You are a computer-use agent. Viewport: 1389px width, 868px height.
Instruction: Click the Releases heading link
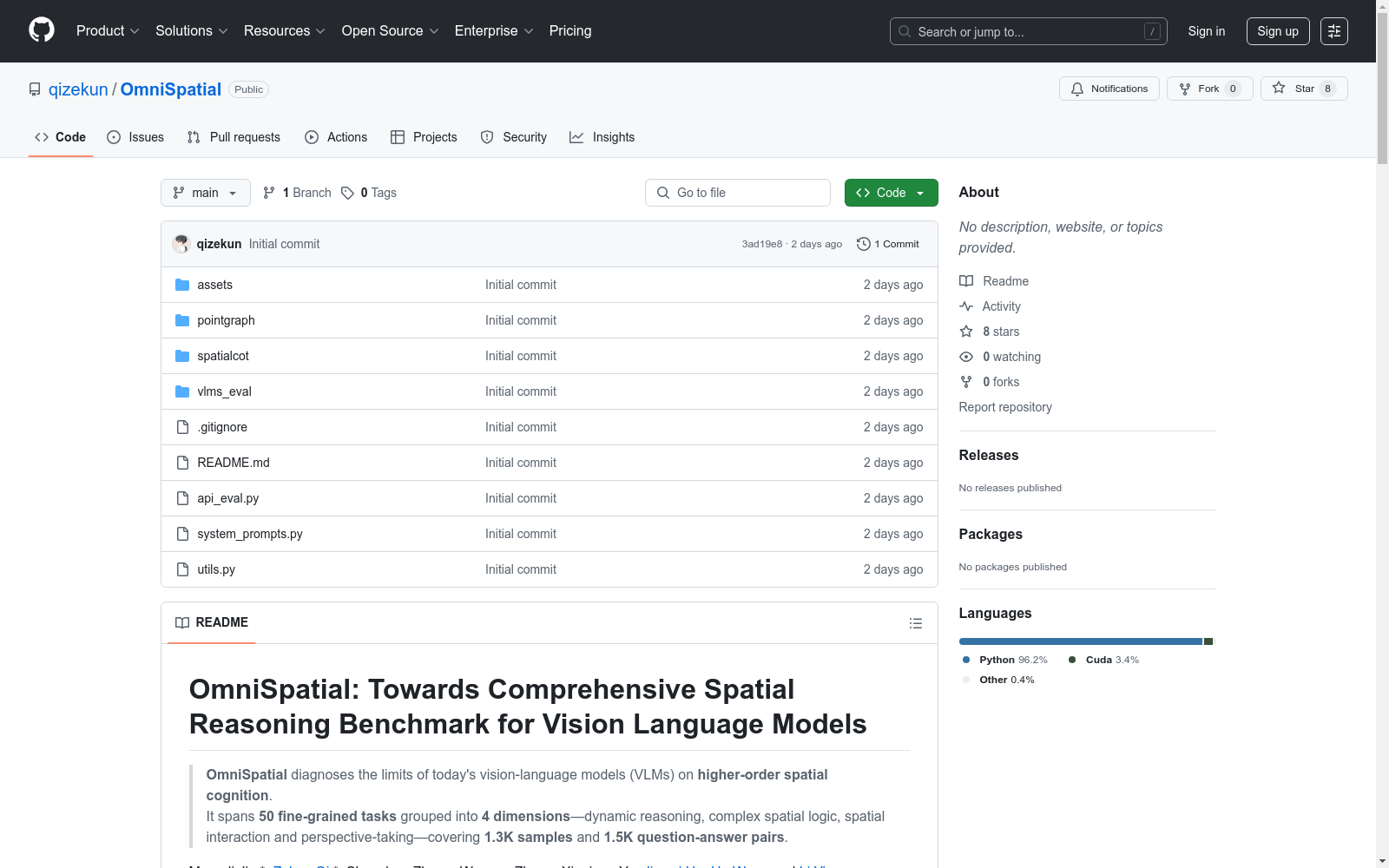click(989, 455)
